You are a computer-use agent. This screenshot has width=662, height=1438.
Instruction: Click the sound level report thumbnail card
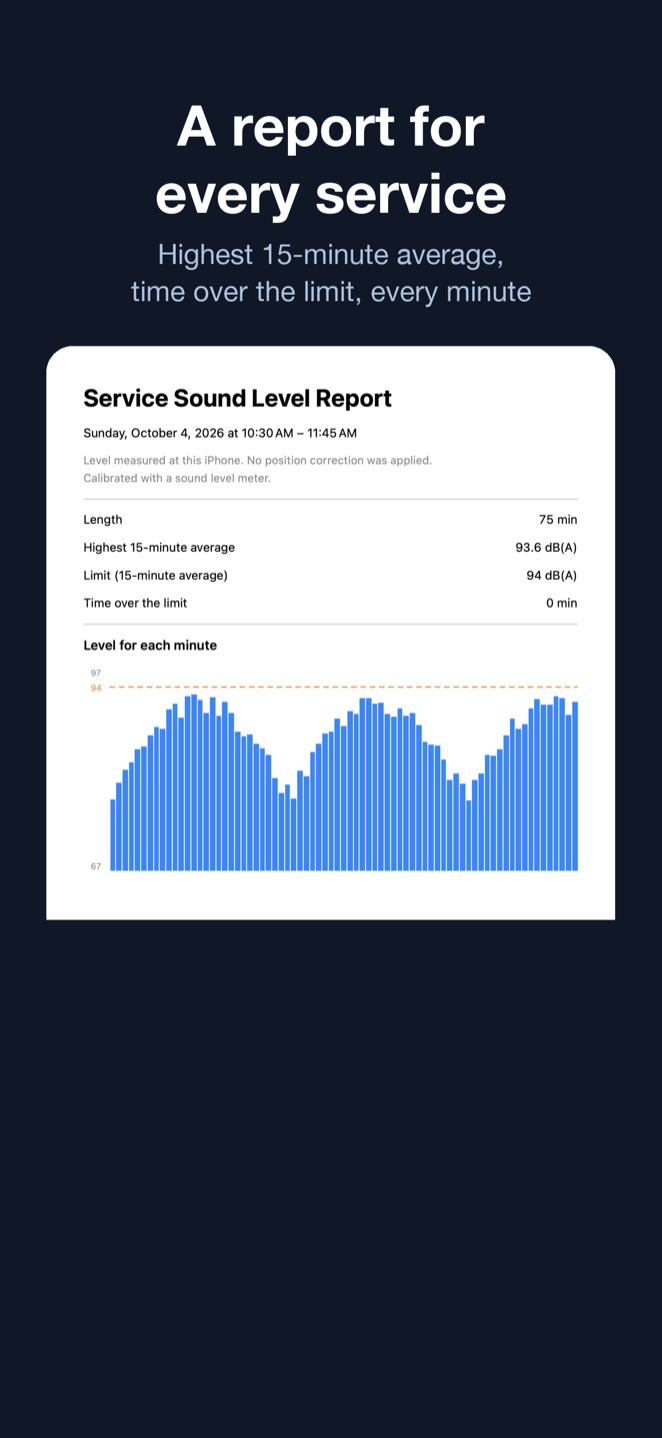331,633
